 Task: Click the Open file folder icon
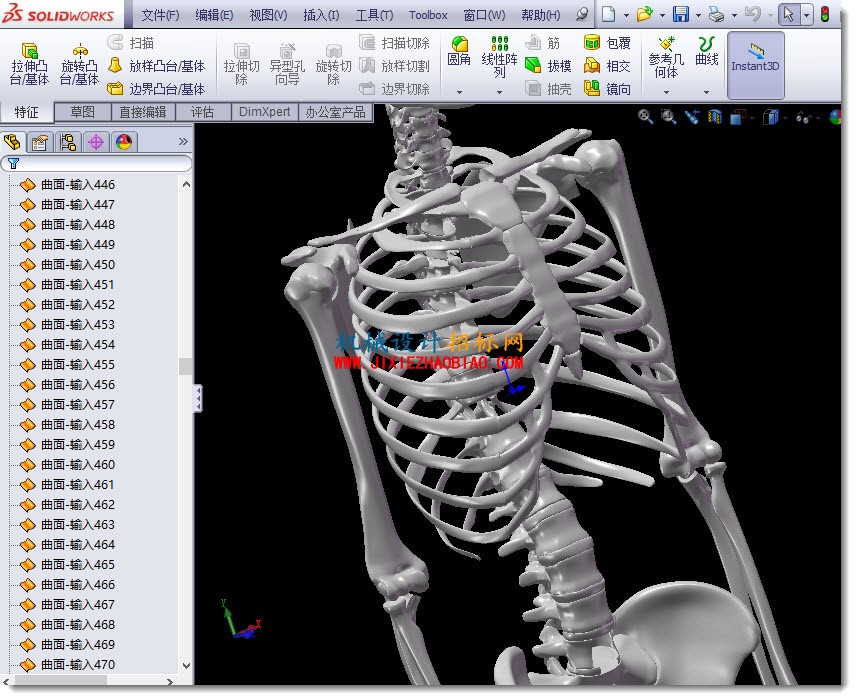coord(645,14)
